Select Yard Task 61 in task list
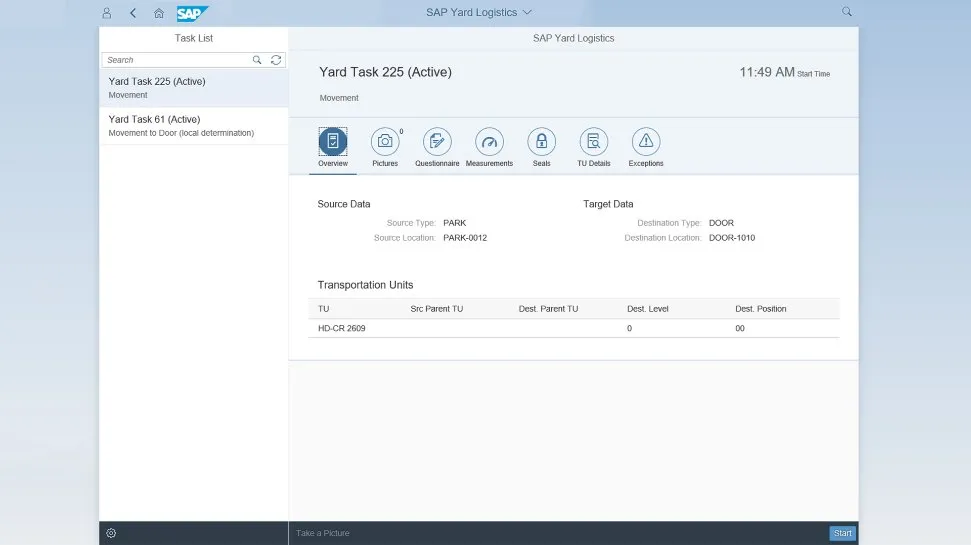This screenshot has height=545, width=971. (x=194, y=126)
